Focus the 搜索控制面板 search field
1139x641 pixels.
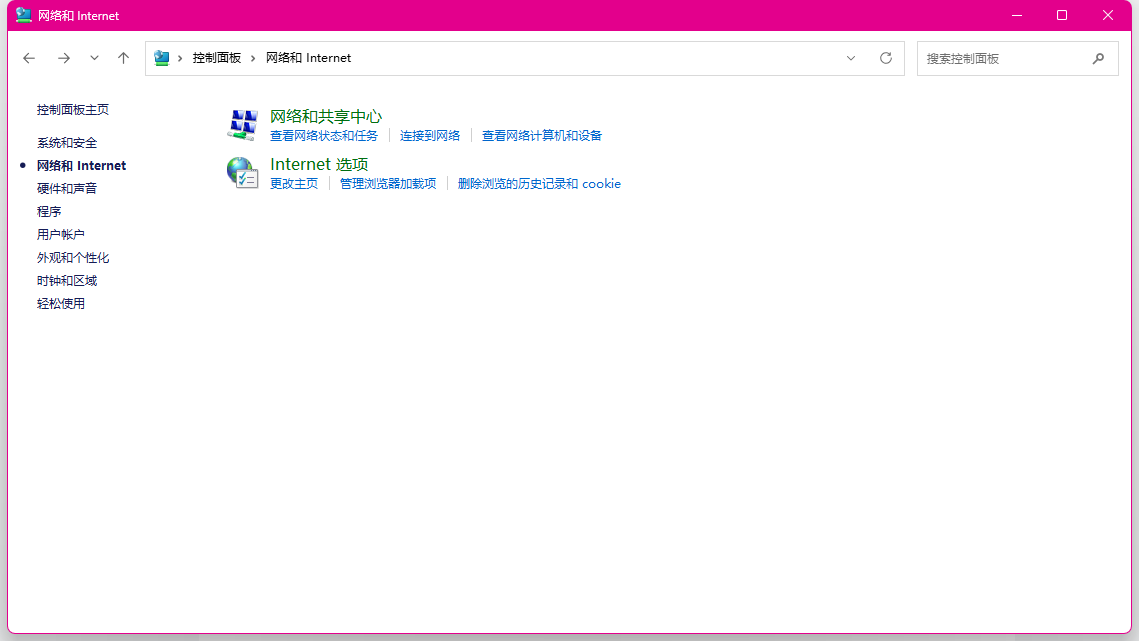1018,58
